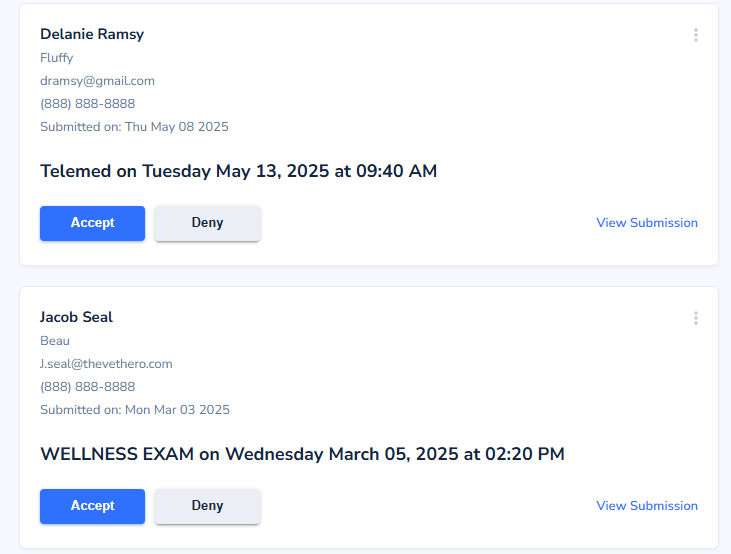Image resolution: width=731 pixels, height=554 pixels.
Task: Accept Jacob Seal's Wellness Exam request
Action: [92, 506]
